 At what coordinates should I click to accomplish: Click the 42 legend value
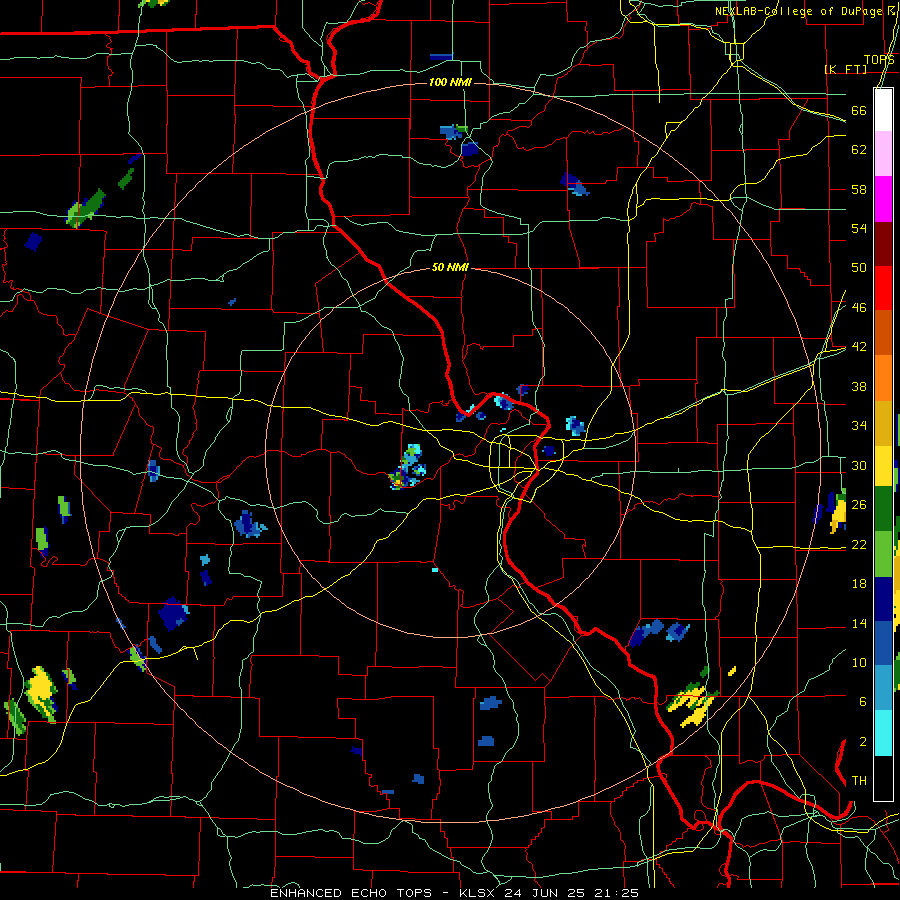[859, 347]
